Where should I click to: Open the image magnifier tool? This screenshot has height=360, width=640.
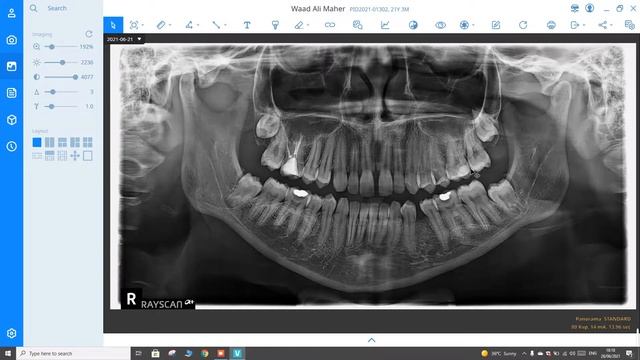coord(358,25)
